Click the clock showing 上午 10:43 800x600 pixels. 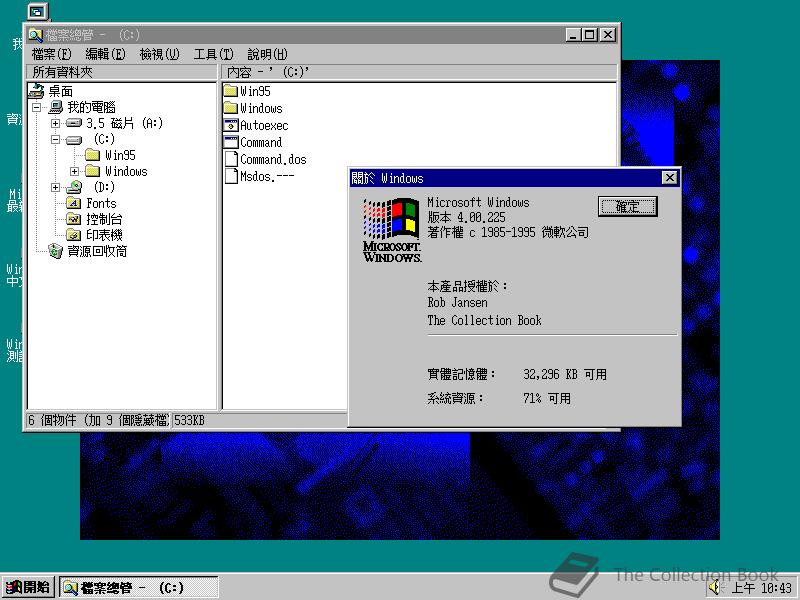762,588
